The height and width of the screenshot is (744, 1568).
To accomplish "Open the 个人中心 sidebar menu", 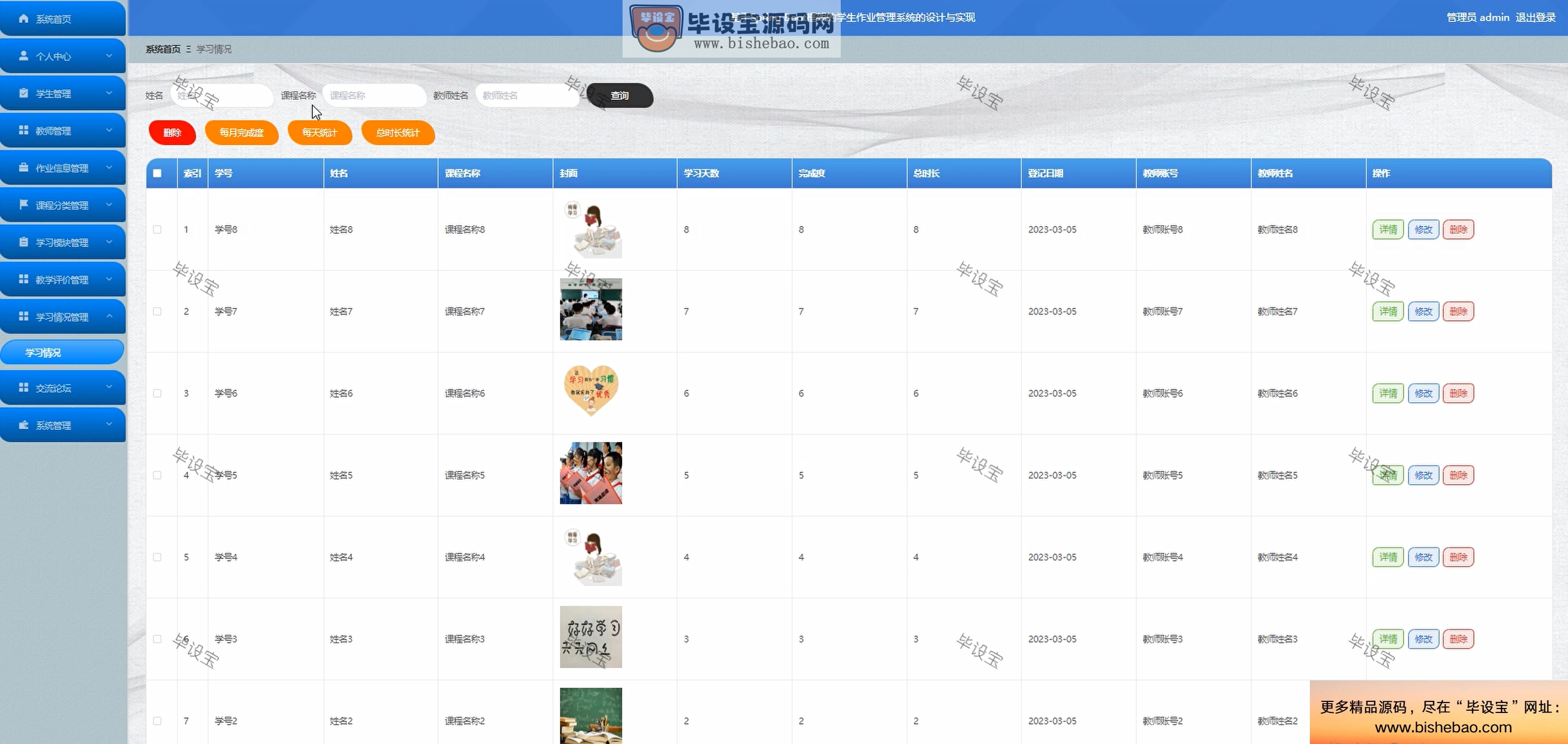I will coord(63,56).
